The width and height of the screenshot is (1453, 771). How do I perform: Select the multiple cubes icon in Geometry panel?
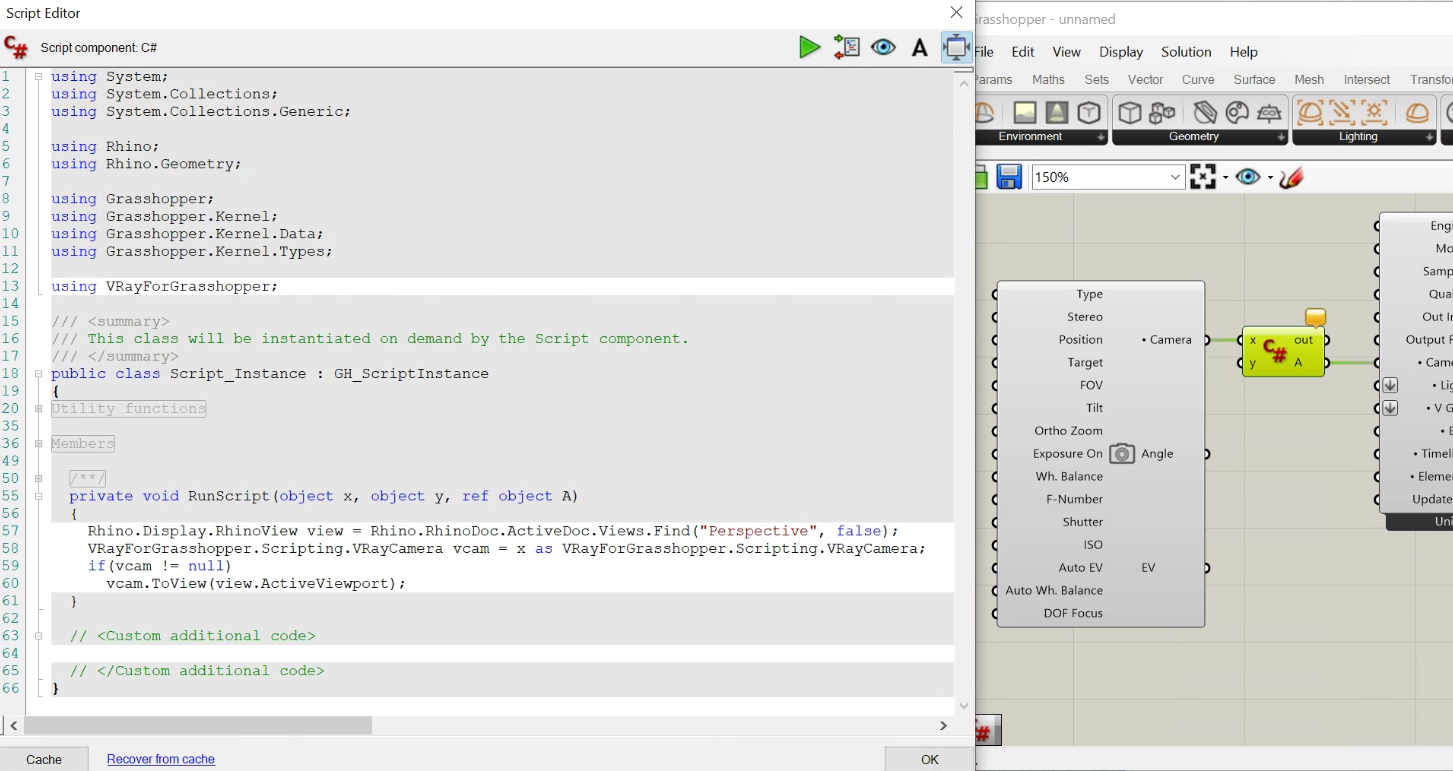(1162, 112)
